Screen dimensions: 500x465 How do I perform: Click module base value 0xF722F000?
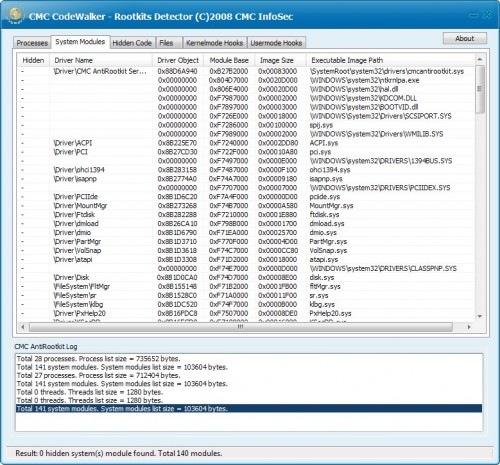click(229, 152)
